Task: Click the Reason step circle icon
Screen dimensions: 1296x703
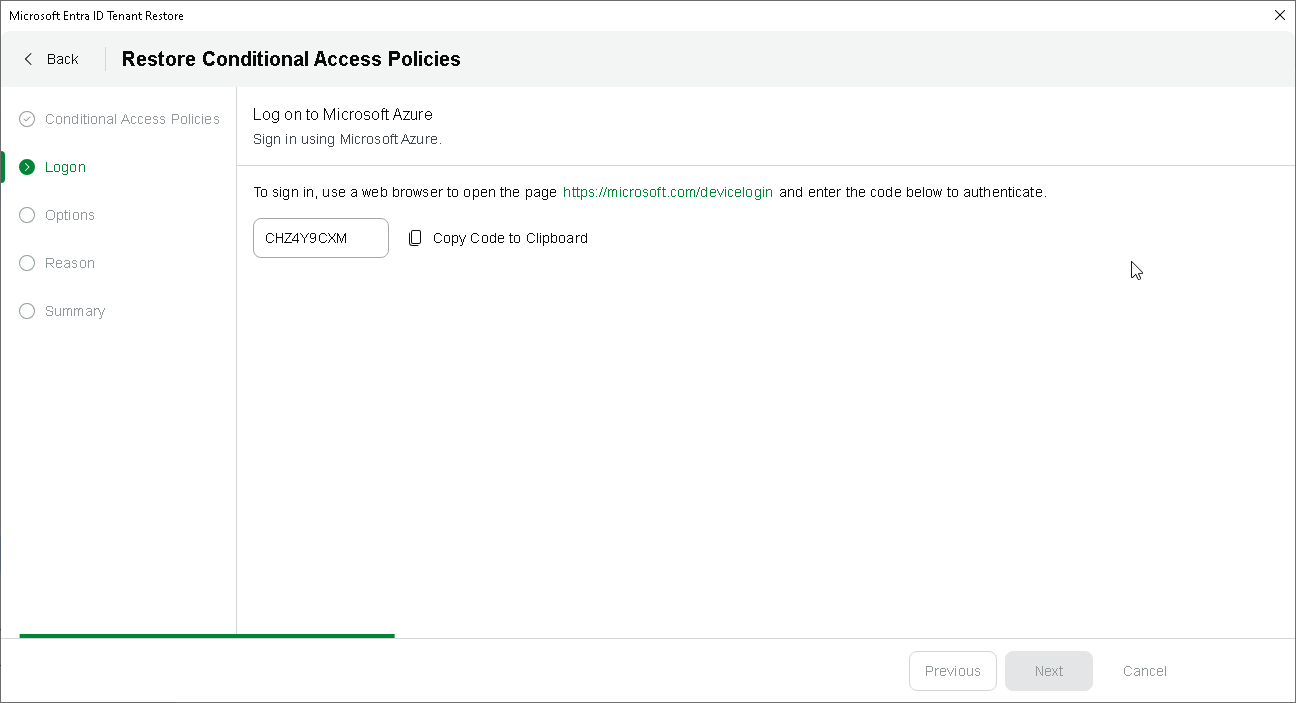Action: pos(27,263)
